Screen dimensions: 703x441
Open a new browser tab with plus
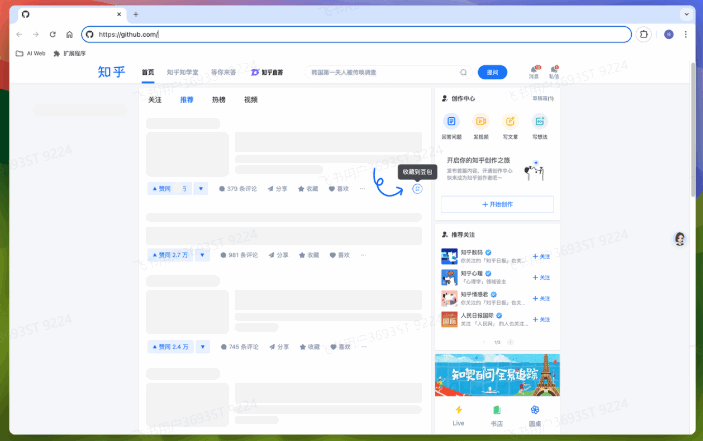[136, 14]
